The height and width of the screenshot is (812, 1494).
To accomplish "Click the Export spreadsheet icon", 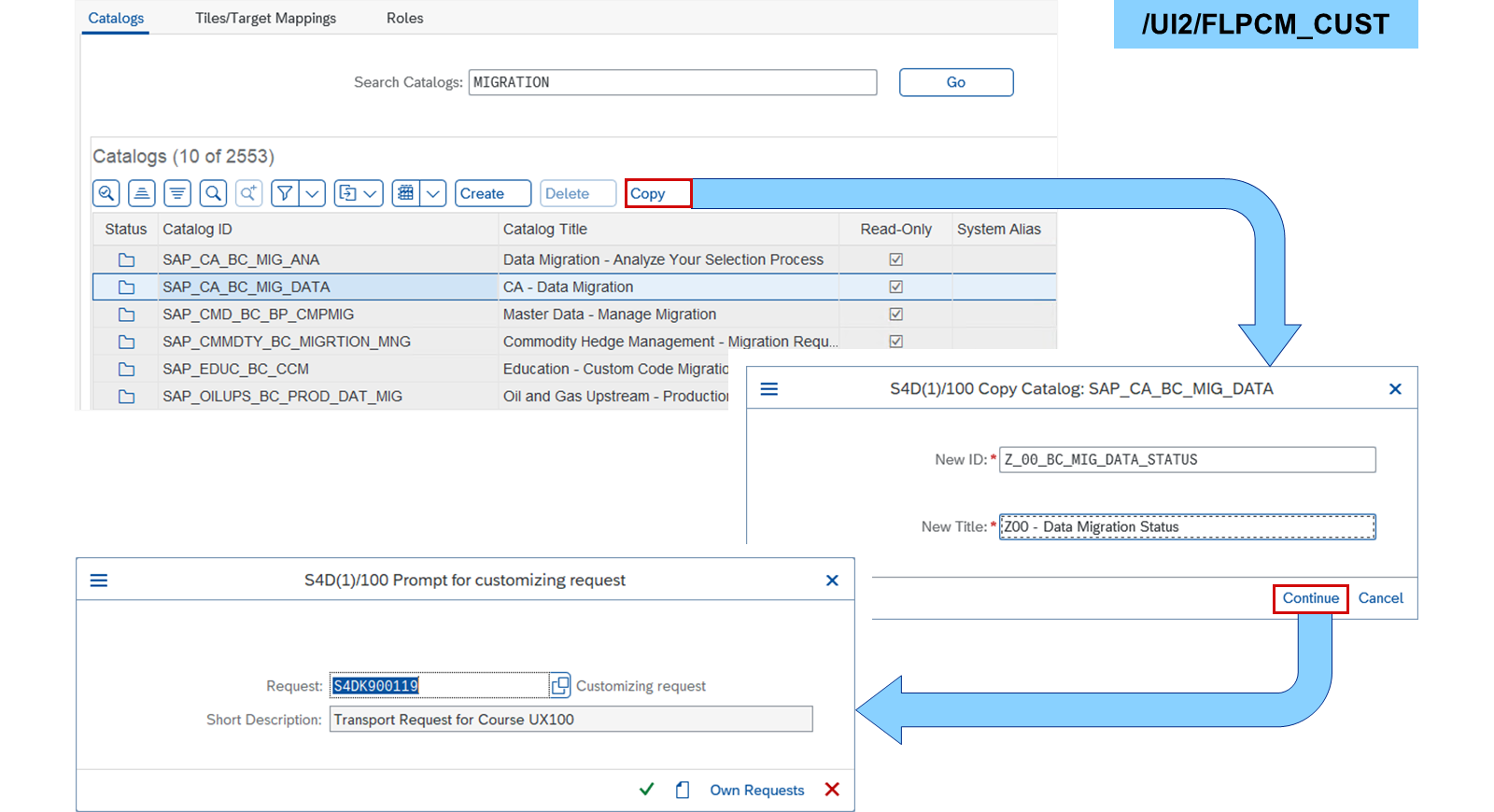I will [347, 193].
